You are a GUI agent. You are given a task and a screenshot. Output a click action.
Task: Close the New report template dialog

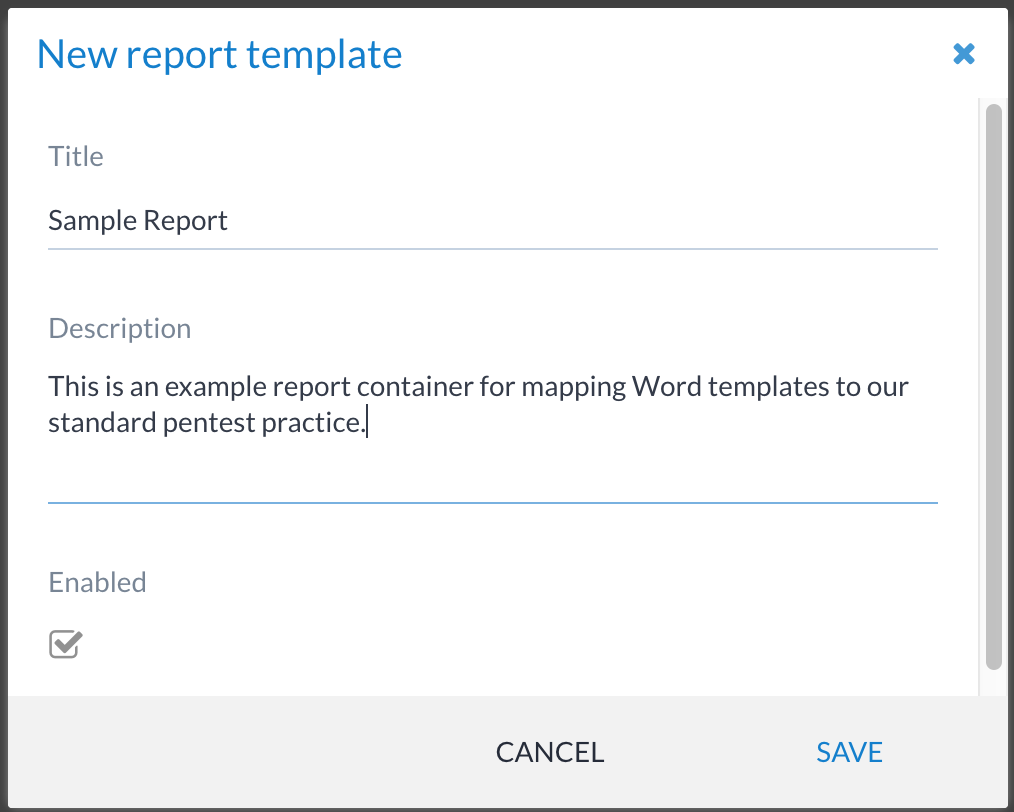point(963,54)
